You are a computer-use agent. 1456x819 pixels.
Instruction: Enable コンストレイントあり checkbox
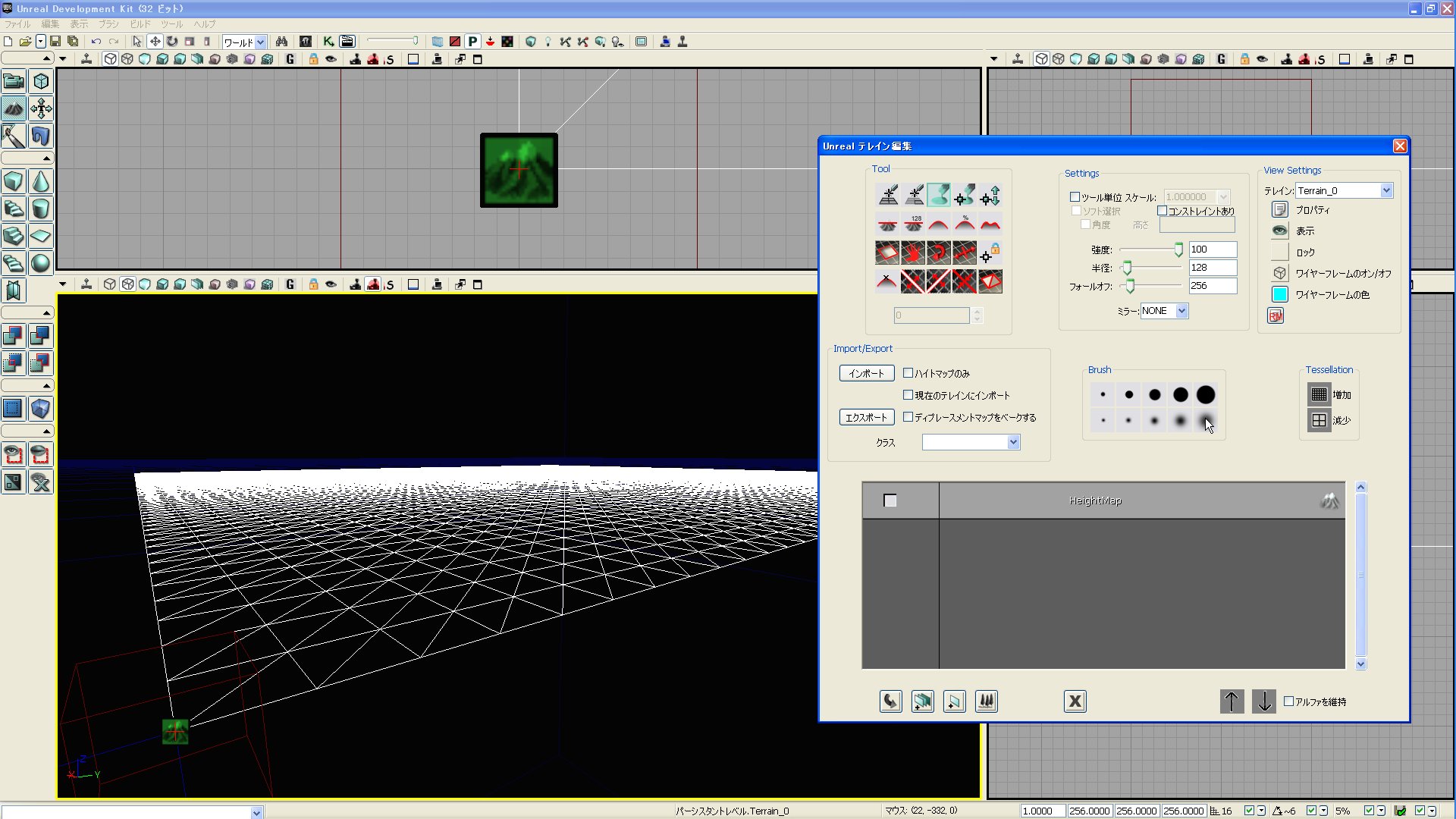coord(1162,211)
